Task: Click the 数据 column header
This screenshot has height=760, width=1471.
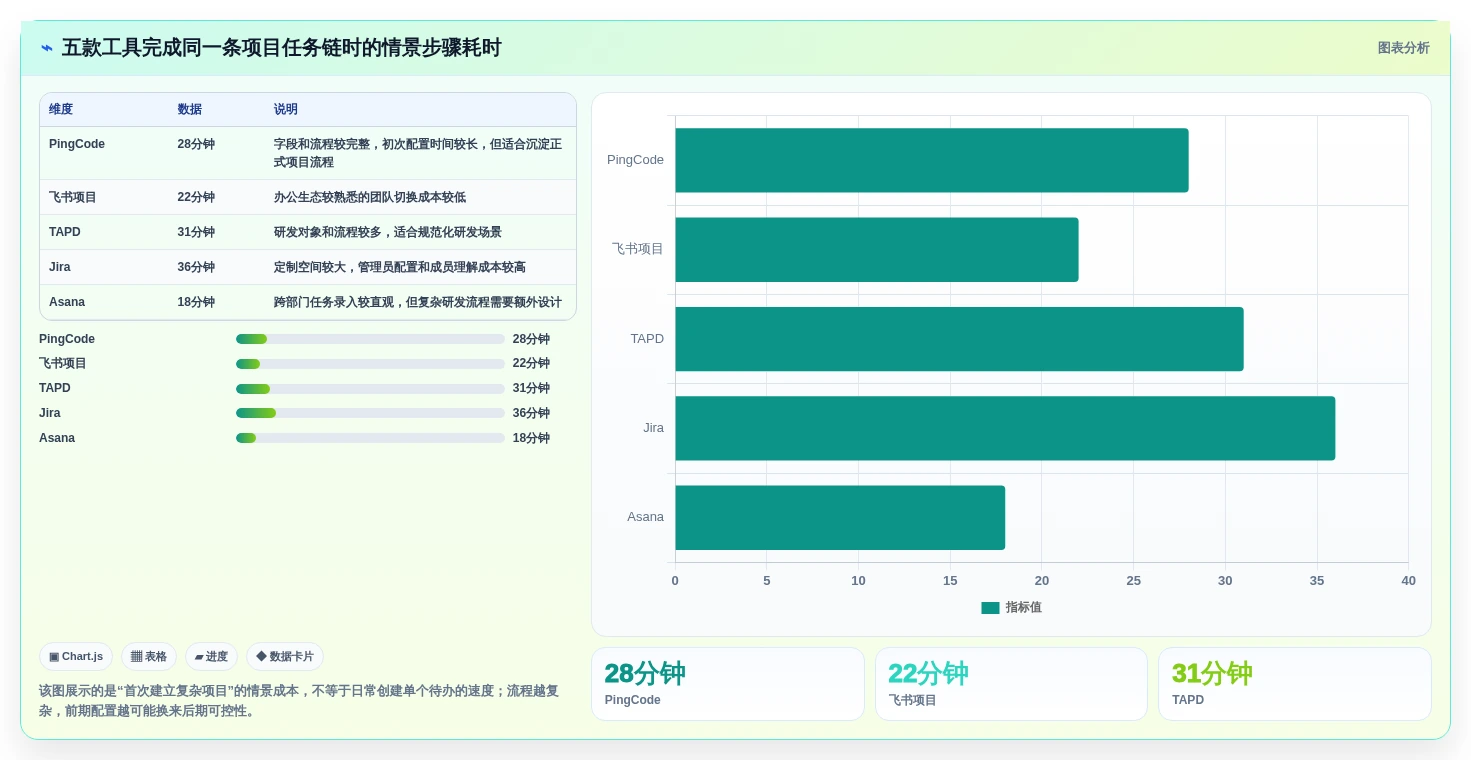Action: 190,110
